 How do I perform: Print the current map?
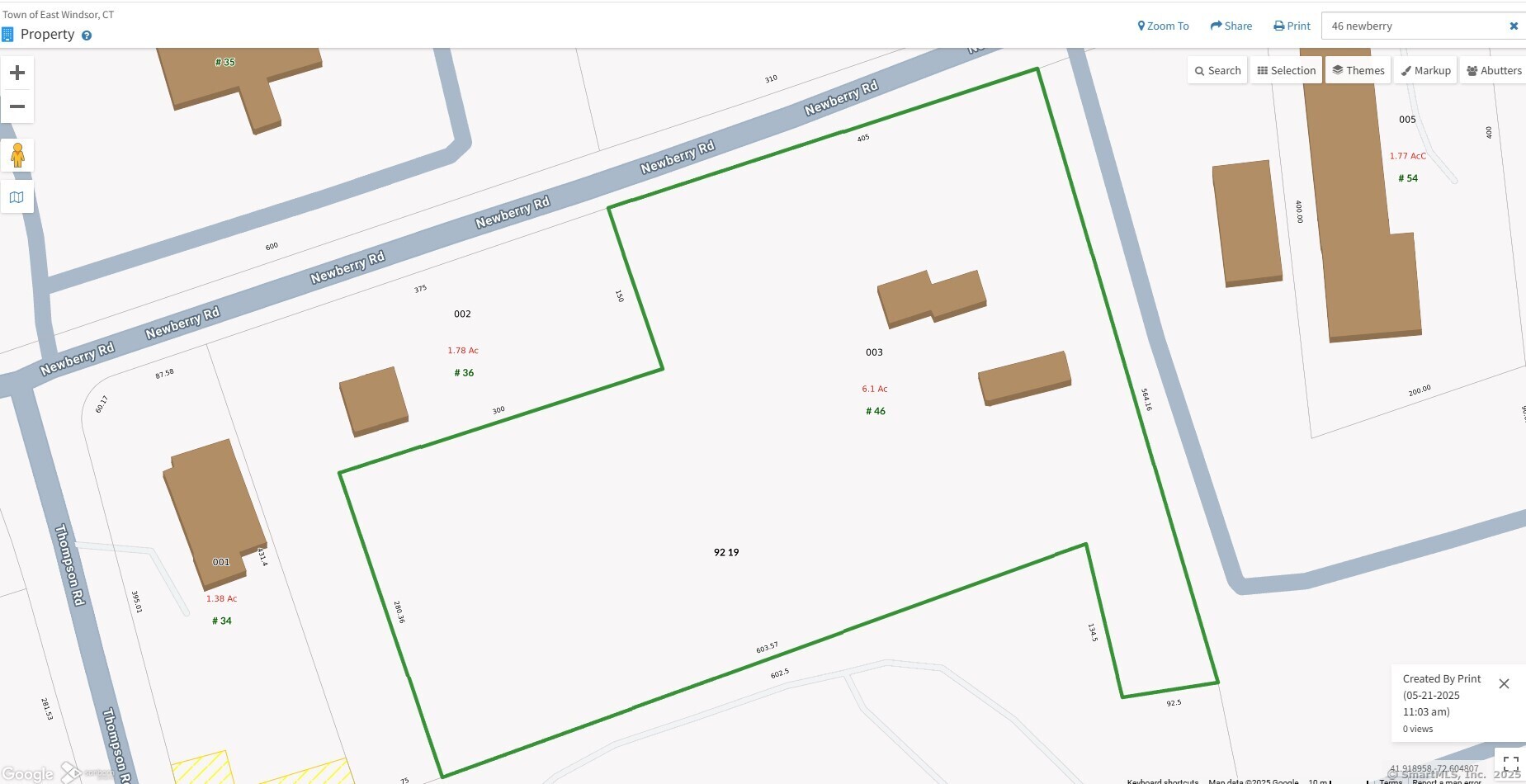1292,26
